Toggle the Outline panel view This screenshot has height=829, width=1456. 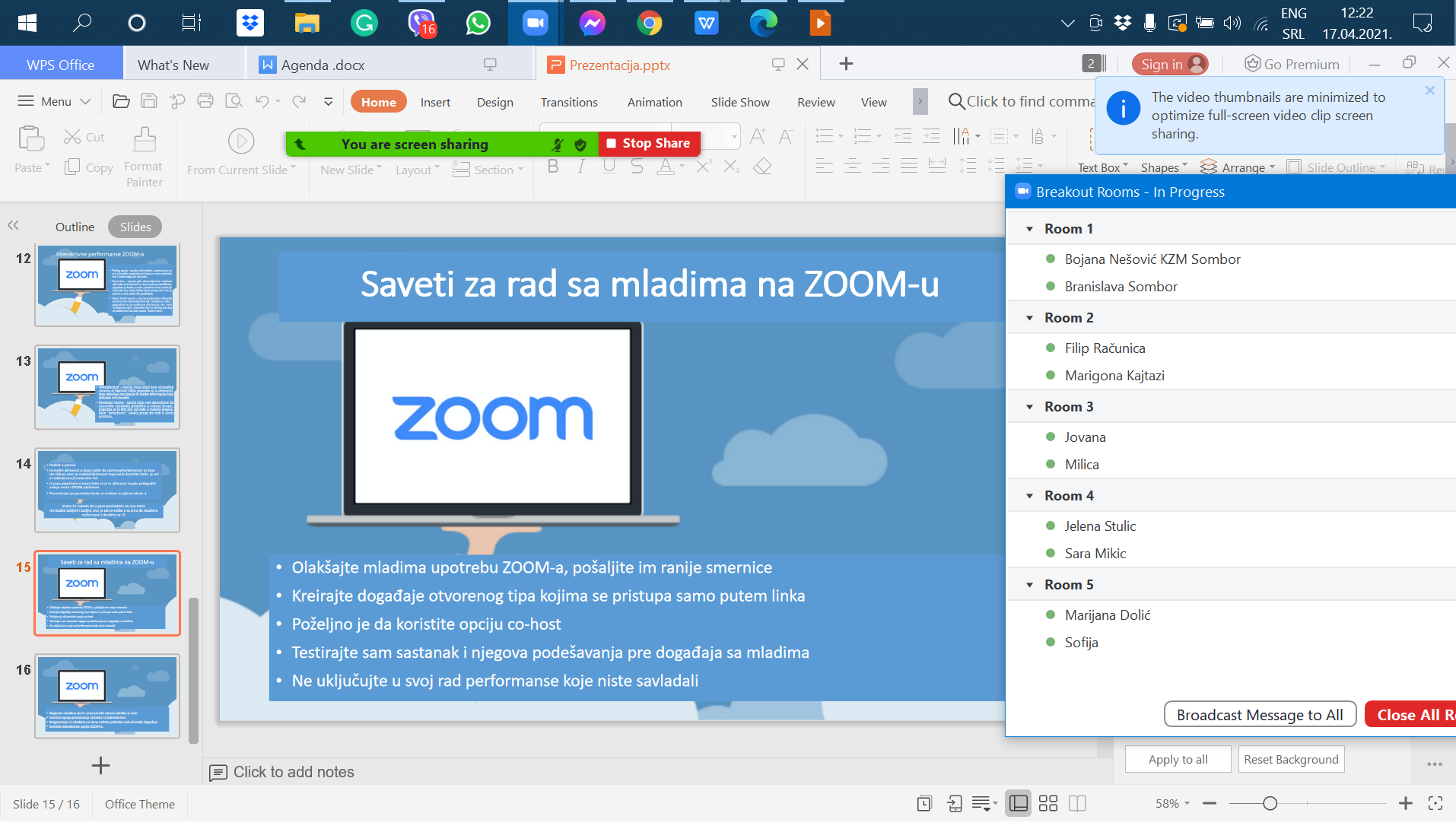(75, 227)
